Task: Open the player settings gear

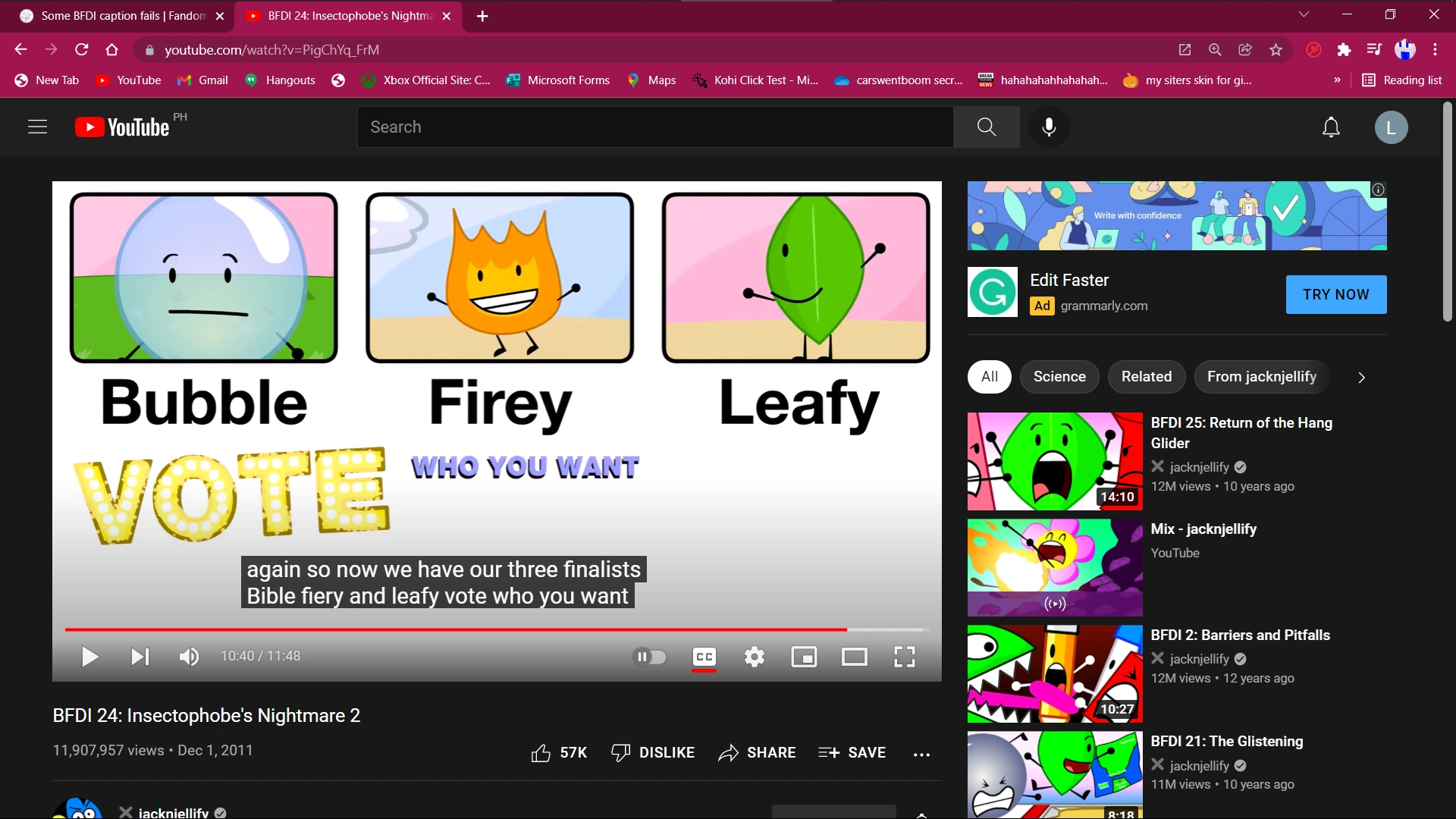Action: point(754,657)
